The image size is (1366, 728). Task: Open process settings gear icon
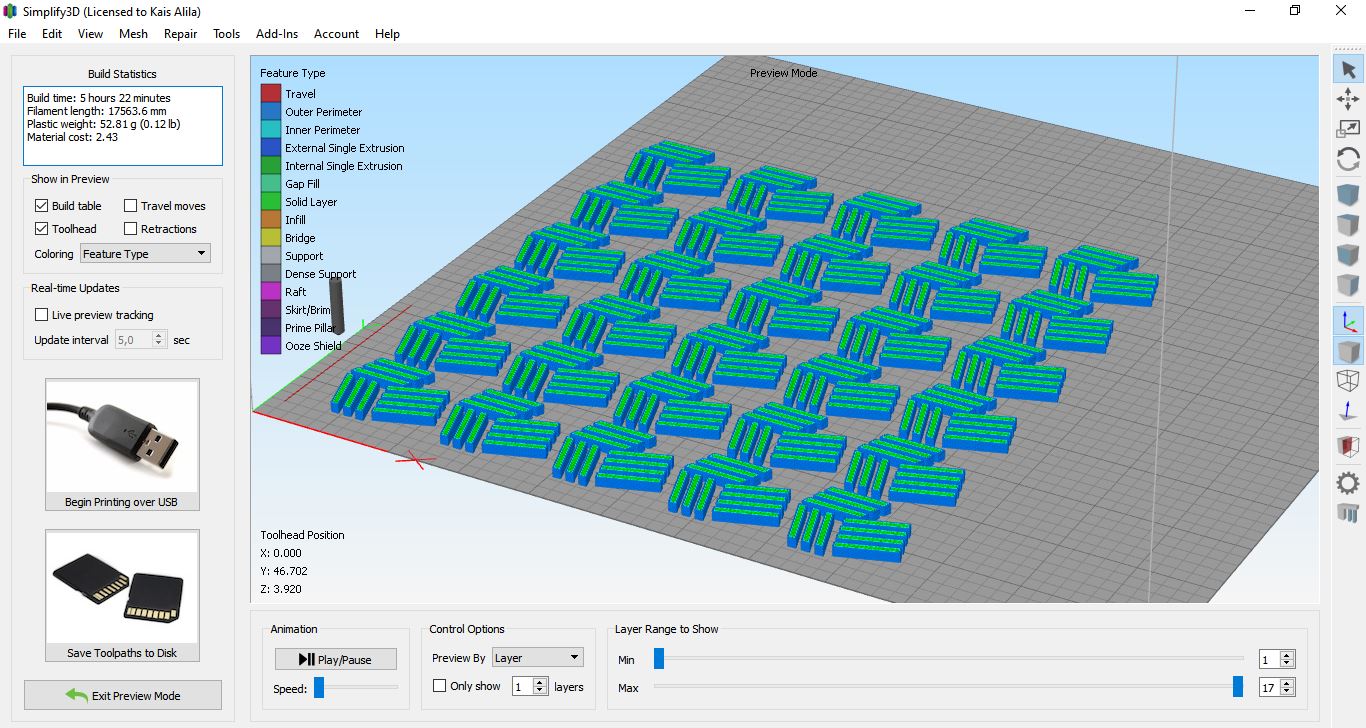pyautogui.click(x=1348, y=483)
